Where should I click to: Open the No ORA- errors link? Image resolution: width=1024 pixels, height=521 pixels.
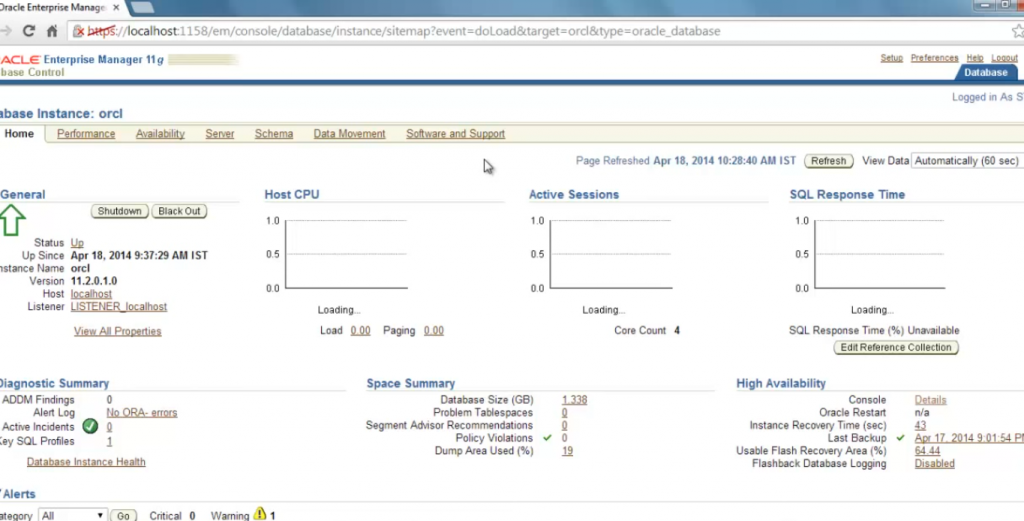(x=142, y=413)
